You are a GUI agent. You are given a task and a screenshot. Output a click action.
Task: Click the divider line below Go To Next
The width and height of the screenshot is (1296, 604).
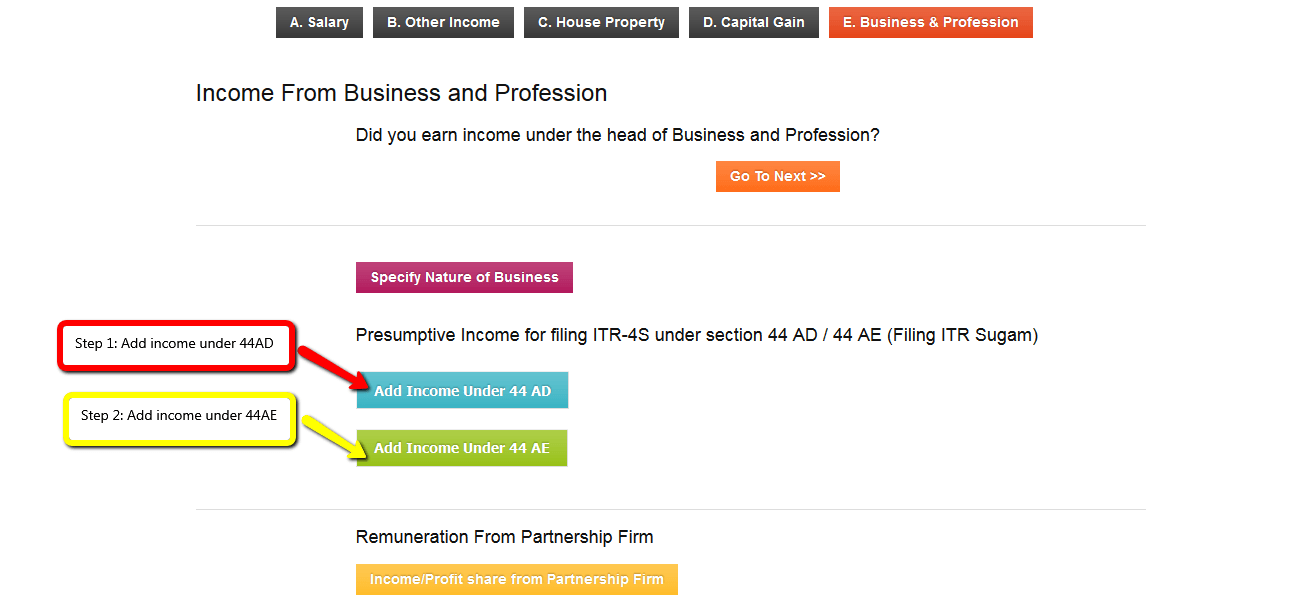pyautogui.click(x=670, y=226)
